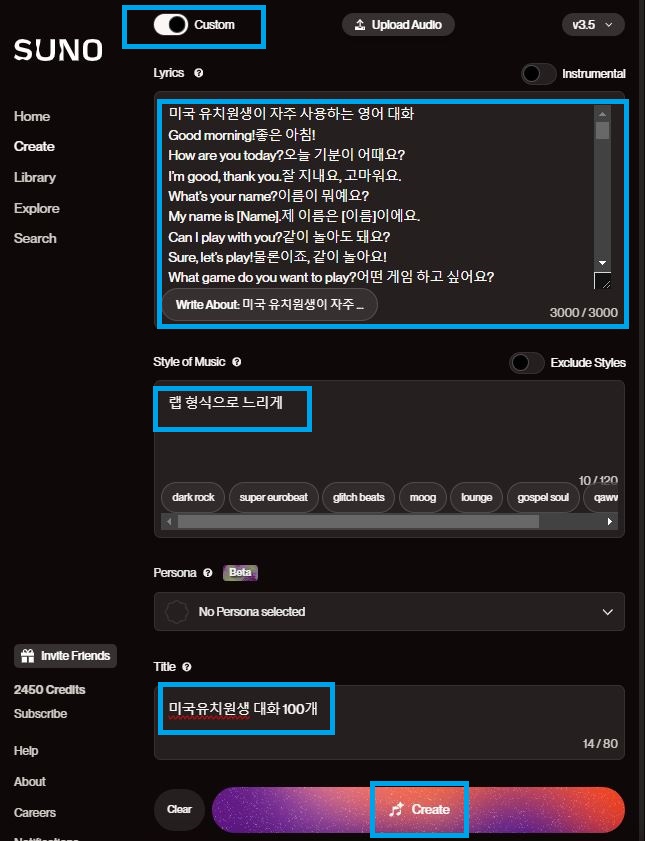Screen dimensions: 645x841
Task: Click the lyrics scrollbar up arrow
Action: 603,114
